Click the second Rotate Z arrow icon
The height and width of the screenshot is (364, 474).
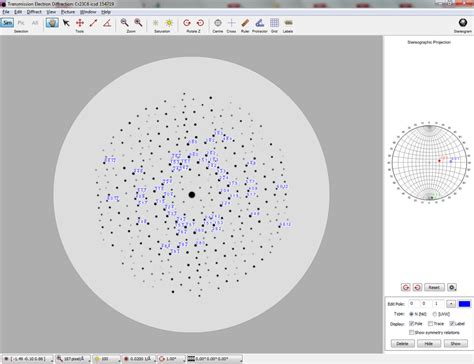(x=200, y=23)
